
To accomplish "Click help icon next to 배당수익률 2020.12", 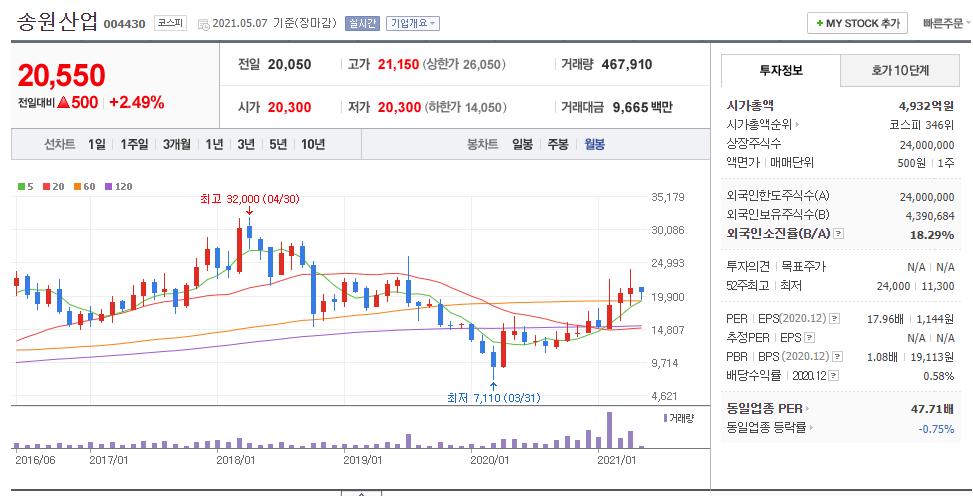I will pyautogui.click(x=834, y=376).
